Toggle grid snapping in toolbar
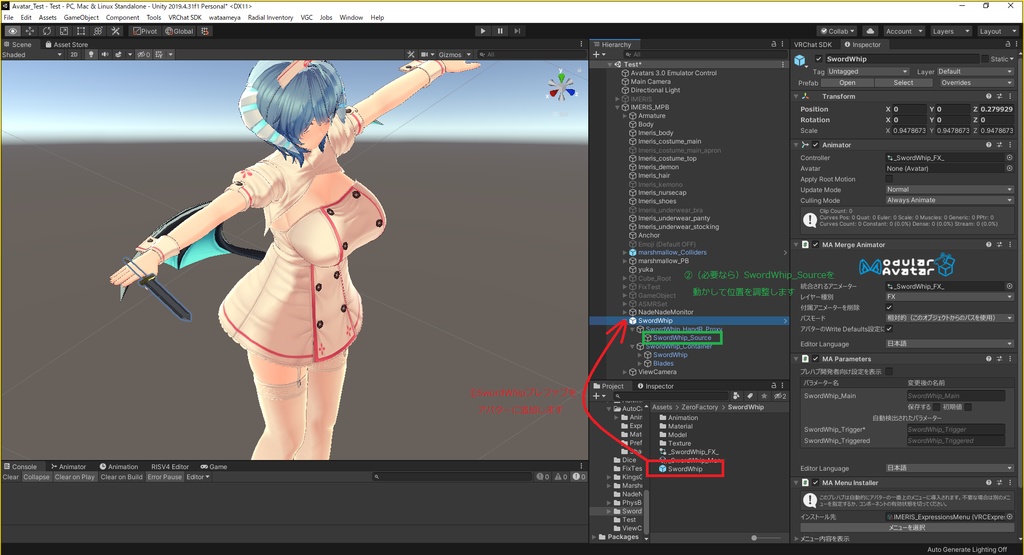Screen dimensions: 1024x555 click(205, 31)
